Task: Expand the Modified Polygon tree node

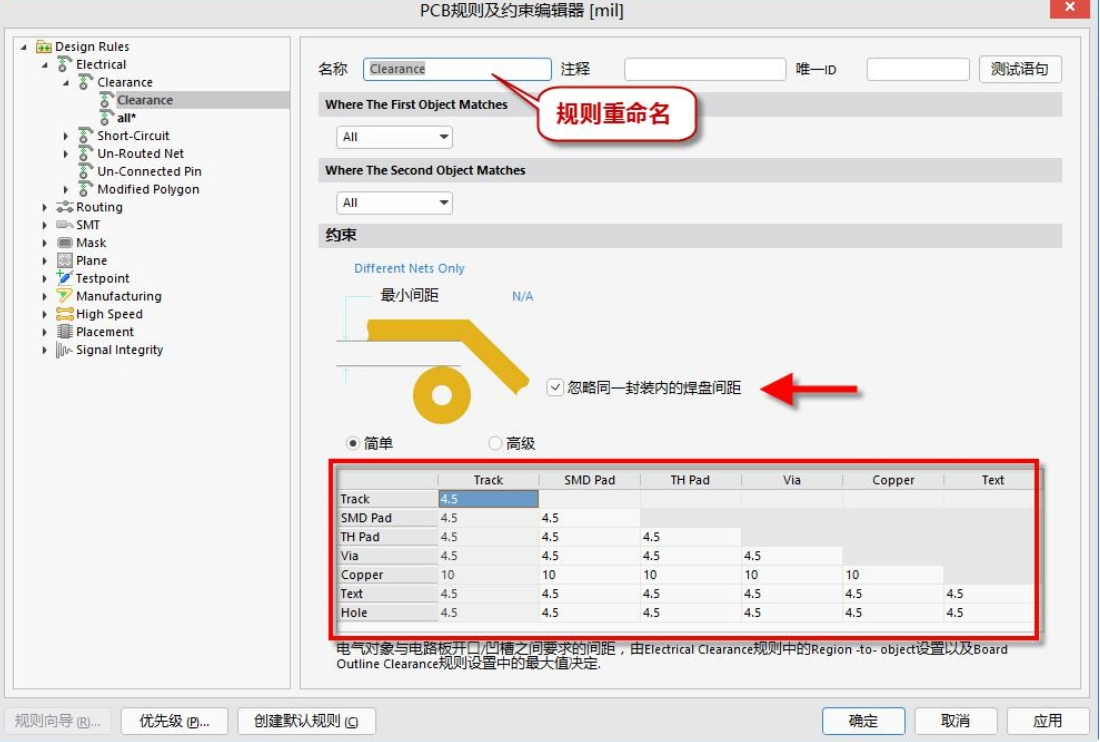Action: (66, 189)
